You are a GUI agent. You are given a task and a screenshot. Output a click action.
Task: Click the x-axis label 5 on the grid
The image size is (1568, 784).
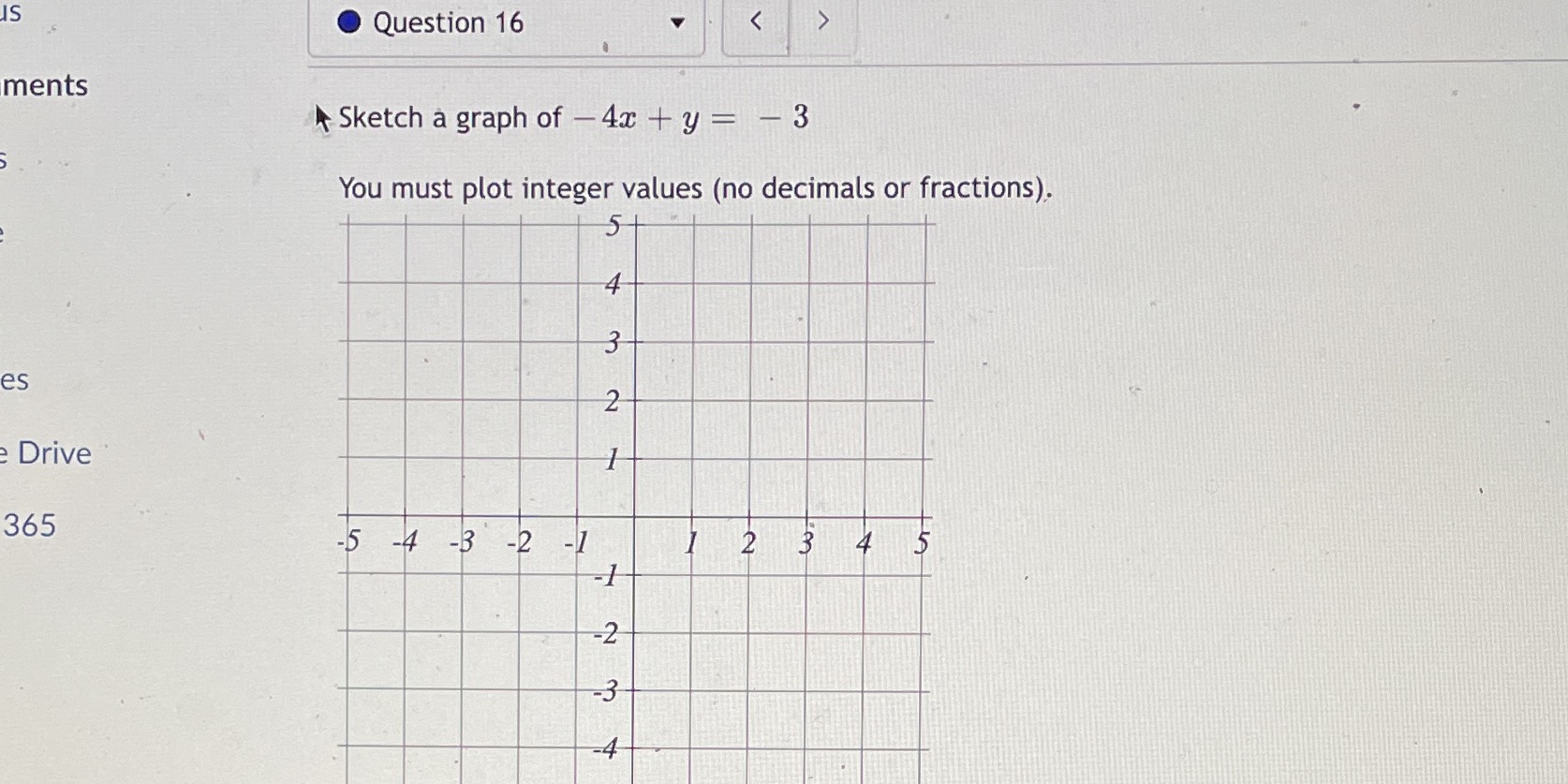coord(925,540)
